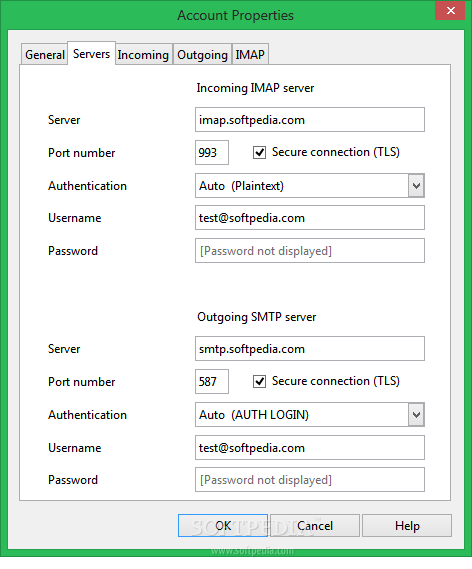Click the Outgoing SMTP Password field
472x569 pixels.
[x=309, y=480]
